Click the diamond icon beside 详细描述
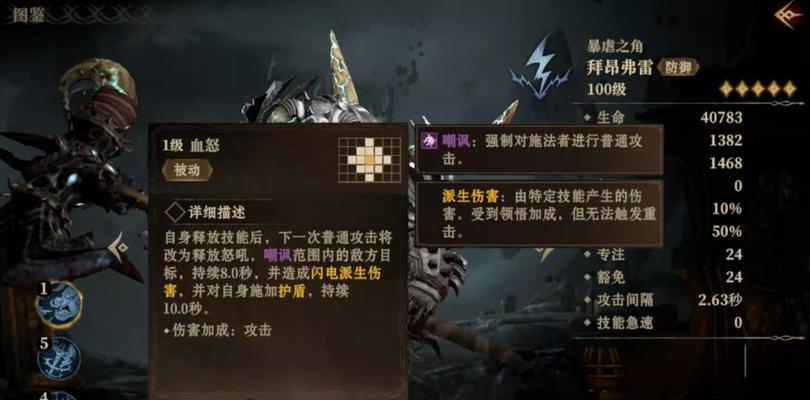The image size is (810, 400). pos(175,212)
